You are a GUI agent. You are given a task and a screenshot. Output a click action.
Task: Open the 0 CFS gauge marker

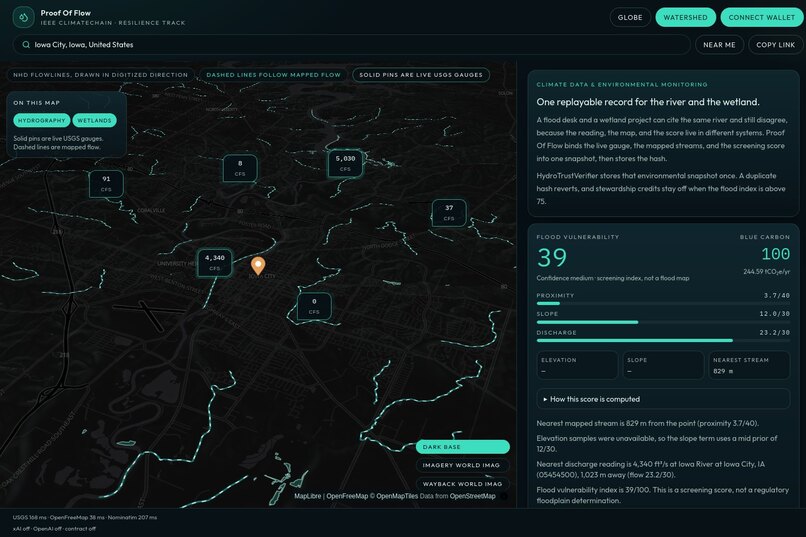tap(314, 306)
